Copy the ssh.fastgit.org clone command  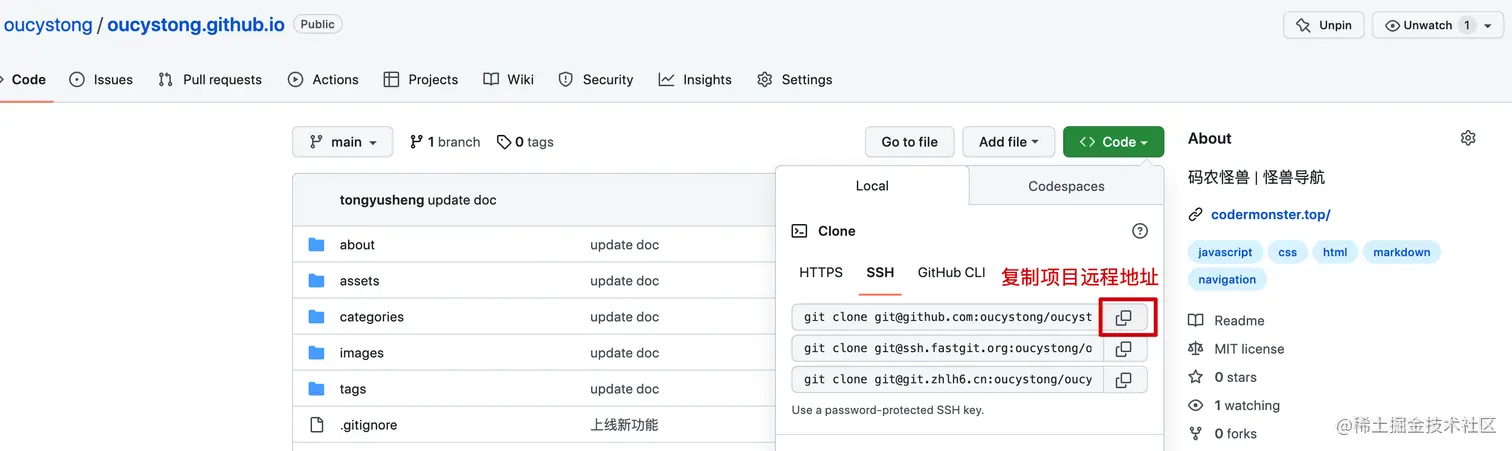point(1124,349)
